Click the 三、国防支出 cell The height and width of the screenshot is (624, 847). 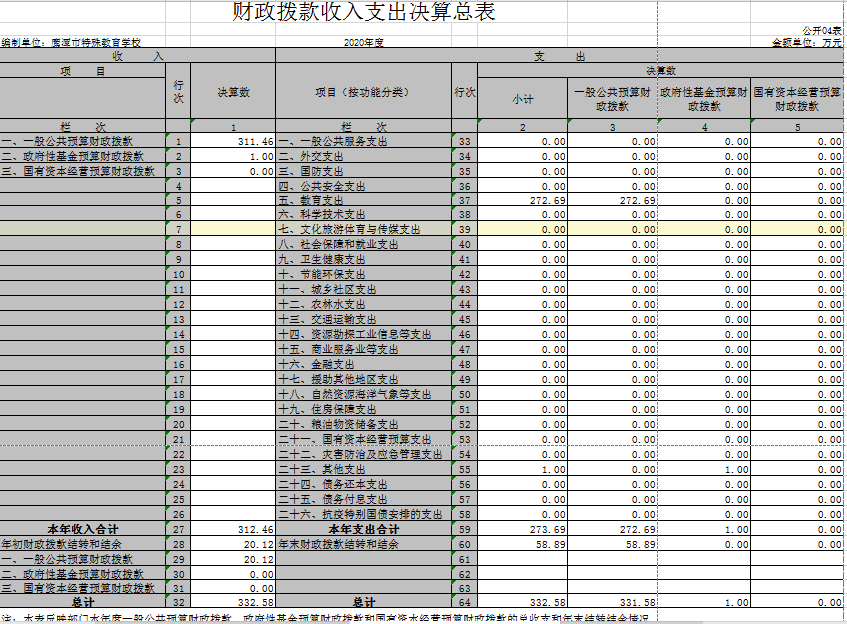click(364, 171)
